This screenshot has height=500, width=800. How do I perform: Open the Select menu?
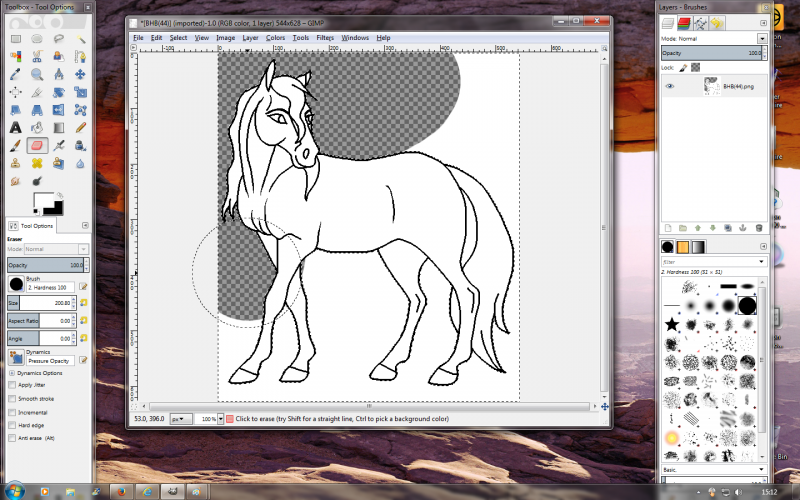[x=178, y=38]
